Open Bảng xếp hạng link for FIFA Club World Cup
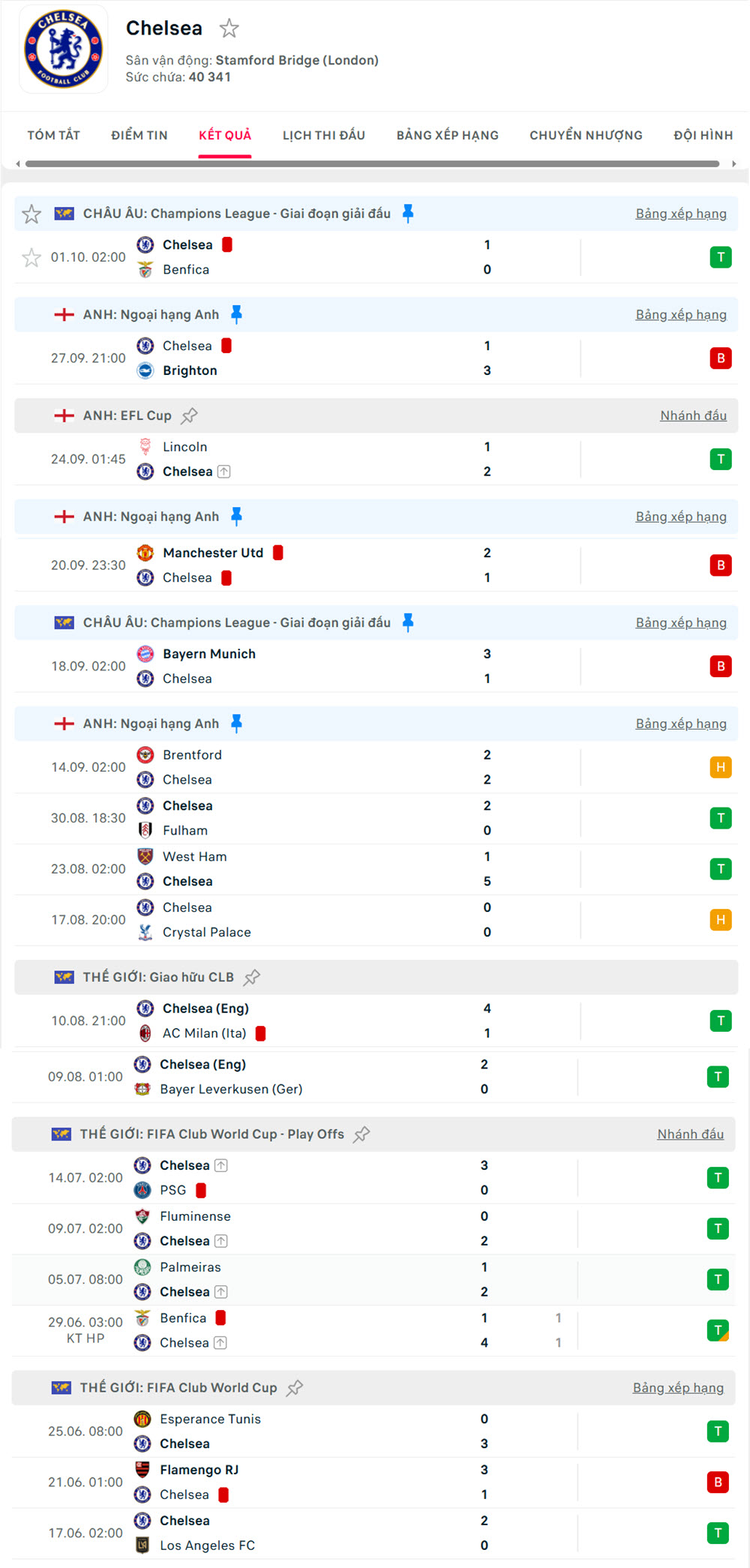 point(678,1388)
